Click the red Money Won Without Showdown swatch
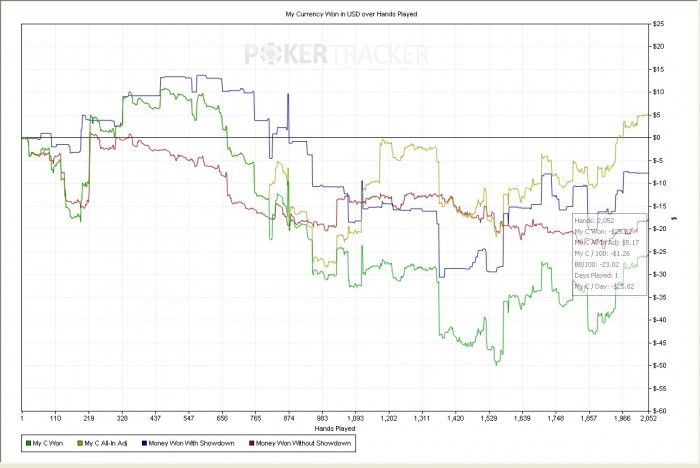Screen dimensions: 700x468 click(x=252, y=442)
